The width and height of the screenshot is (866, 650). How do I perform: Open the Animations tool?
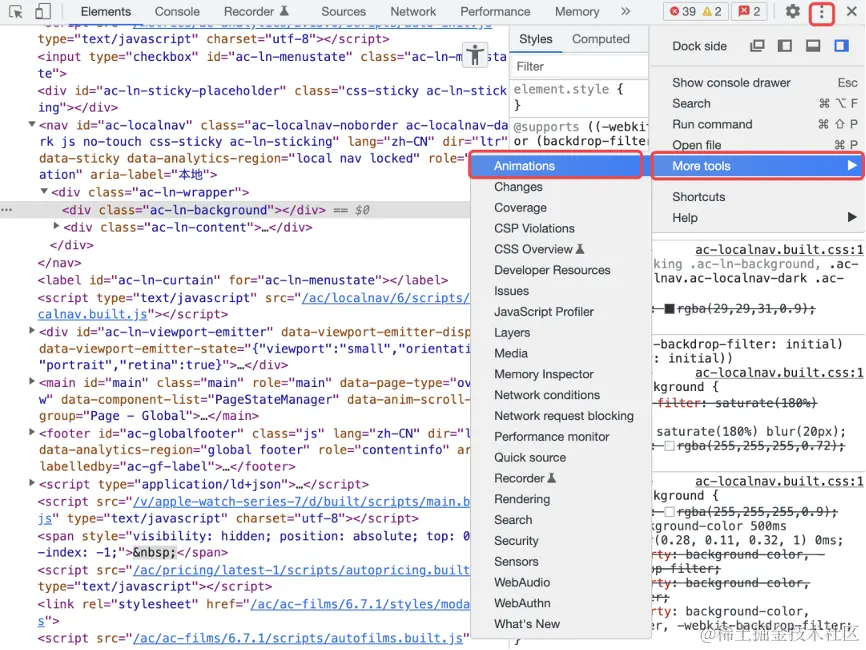click(x=556, y=166)
